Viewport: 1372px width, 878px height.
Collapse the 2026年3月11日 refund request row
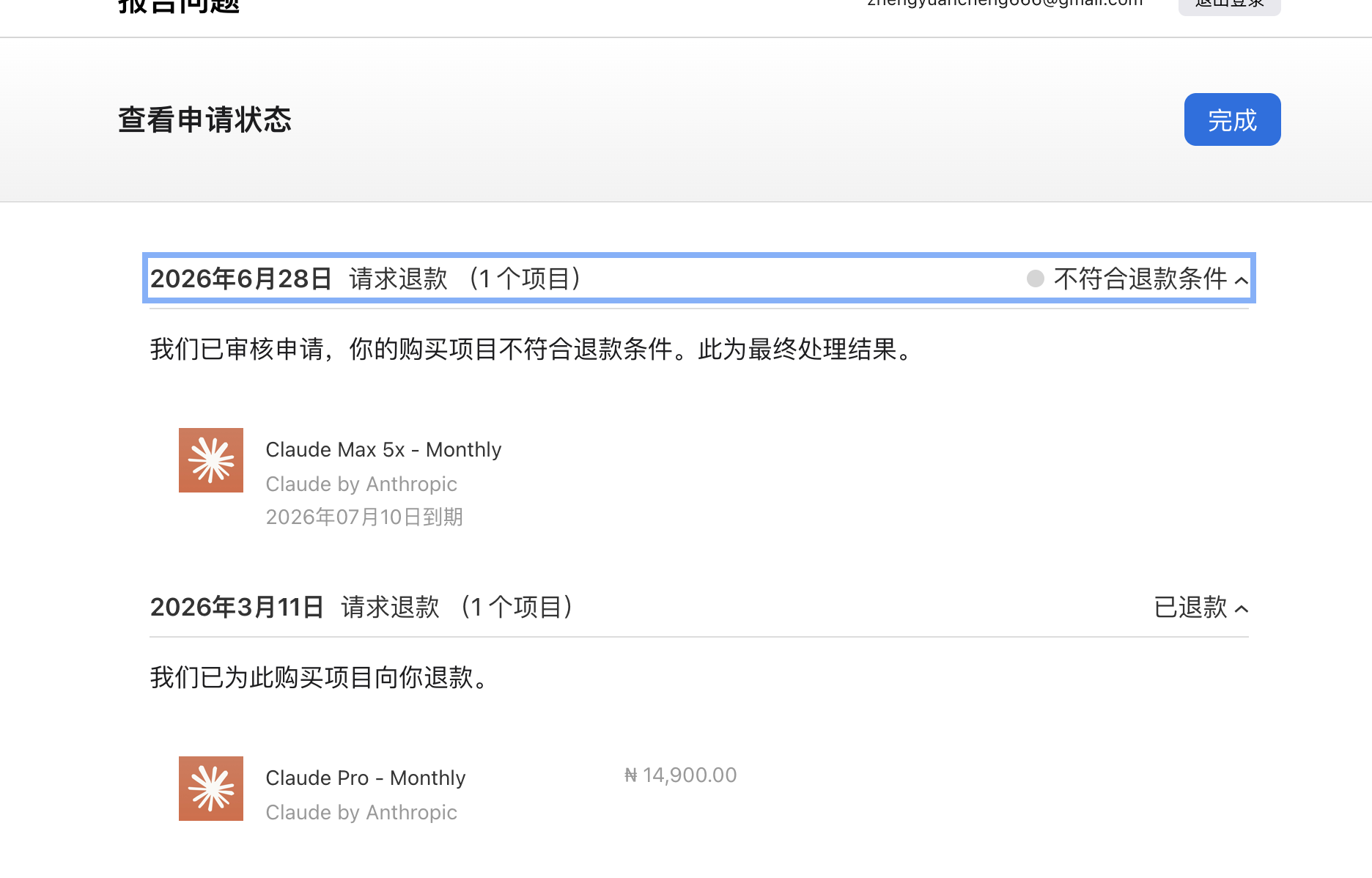click(x=698, y=607)
